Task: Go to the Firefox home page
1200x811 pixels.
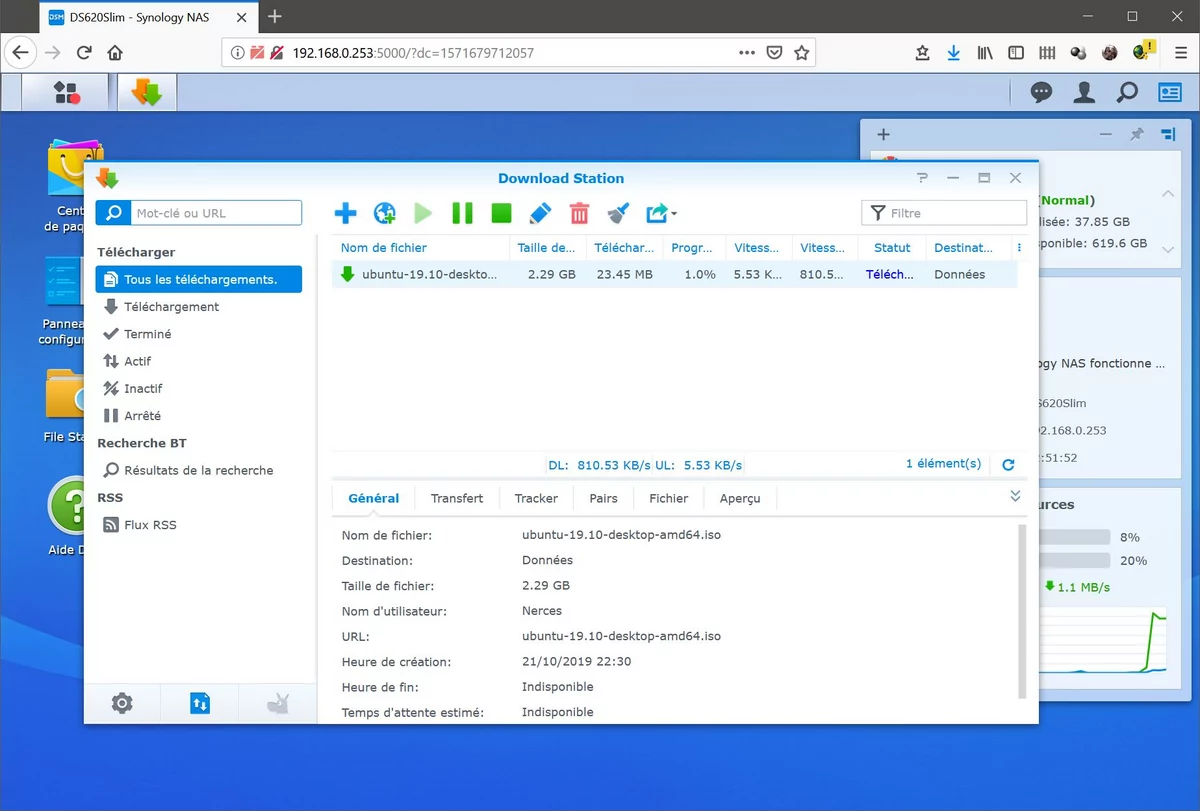Action: pos(115,53)
